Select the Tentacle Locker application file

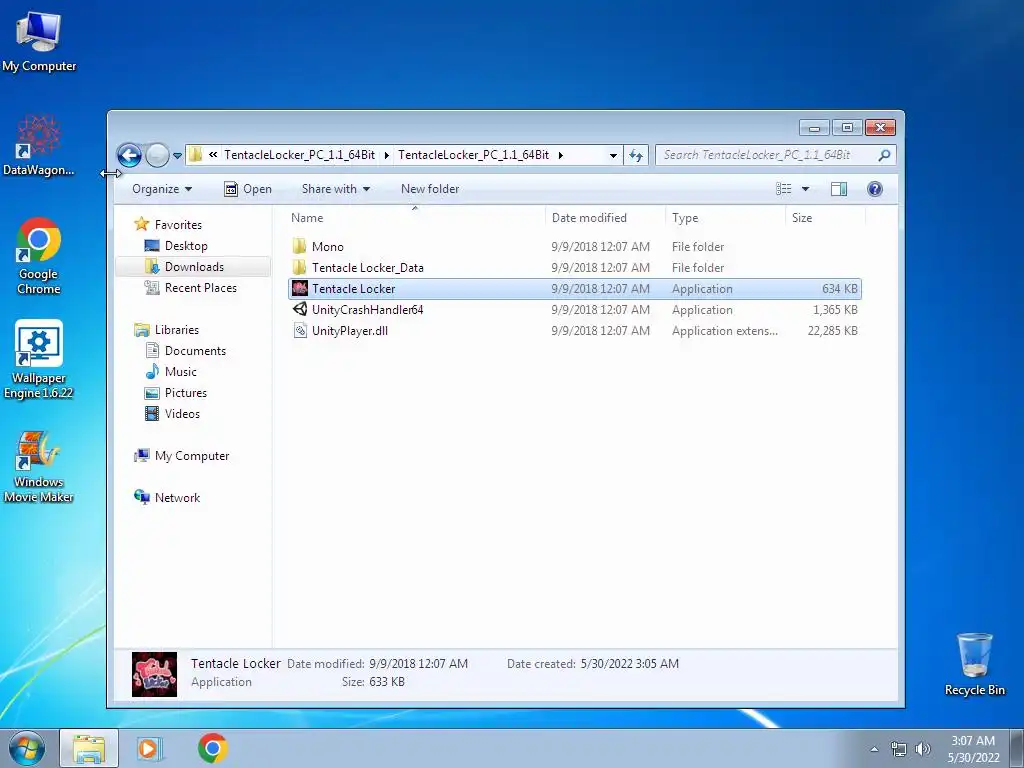(575, 289)
